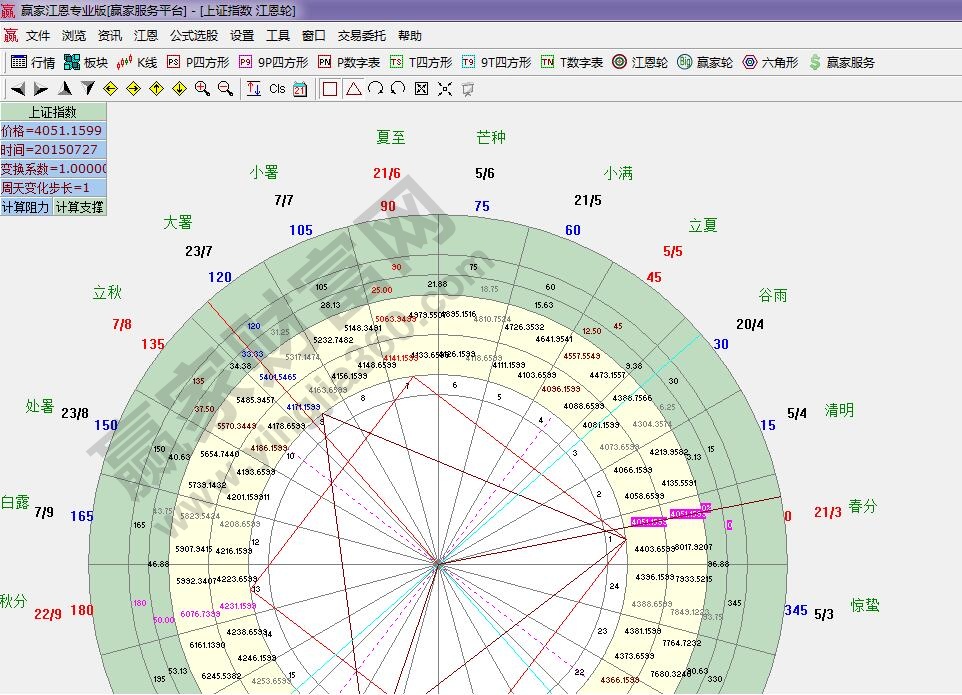Viewport: 962px width, 695px height.
Task: Click the yellow left-arrow diamond icon
Action: tap(110, 89)
